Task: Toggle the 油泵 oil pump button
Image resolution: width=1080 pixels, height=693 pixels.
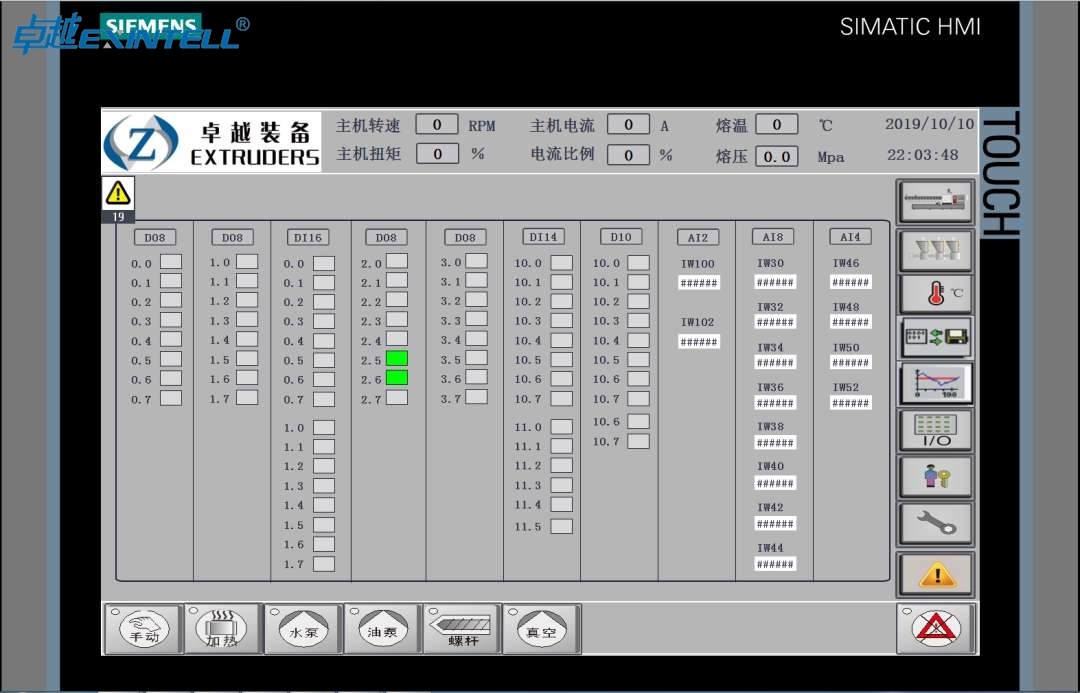Action: (383, 629)
